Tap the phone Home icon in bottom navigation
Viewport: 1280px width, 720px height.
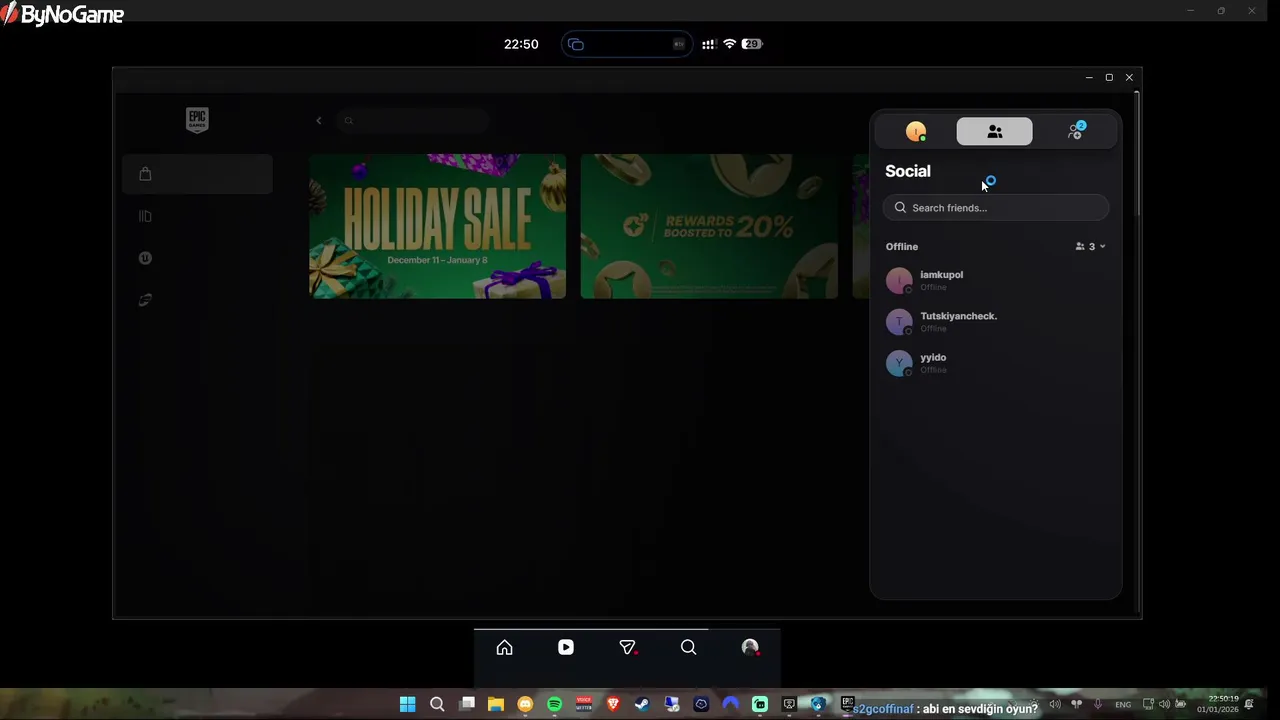(x=504, y=648)
